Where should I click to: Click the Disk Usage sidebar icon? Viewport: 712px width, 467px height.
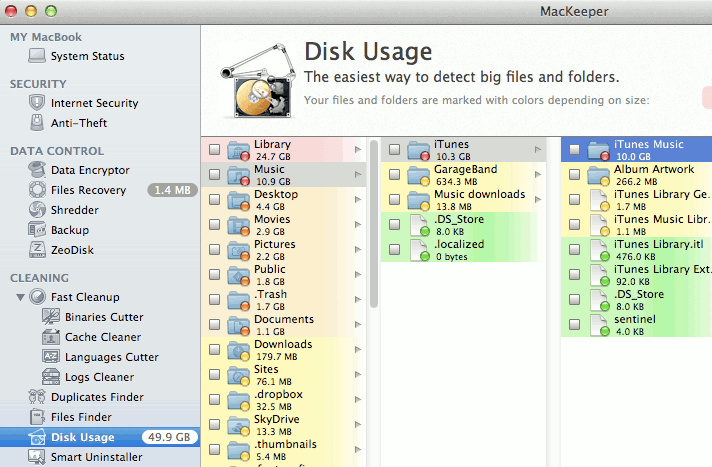(37, 437)
